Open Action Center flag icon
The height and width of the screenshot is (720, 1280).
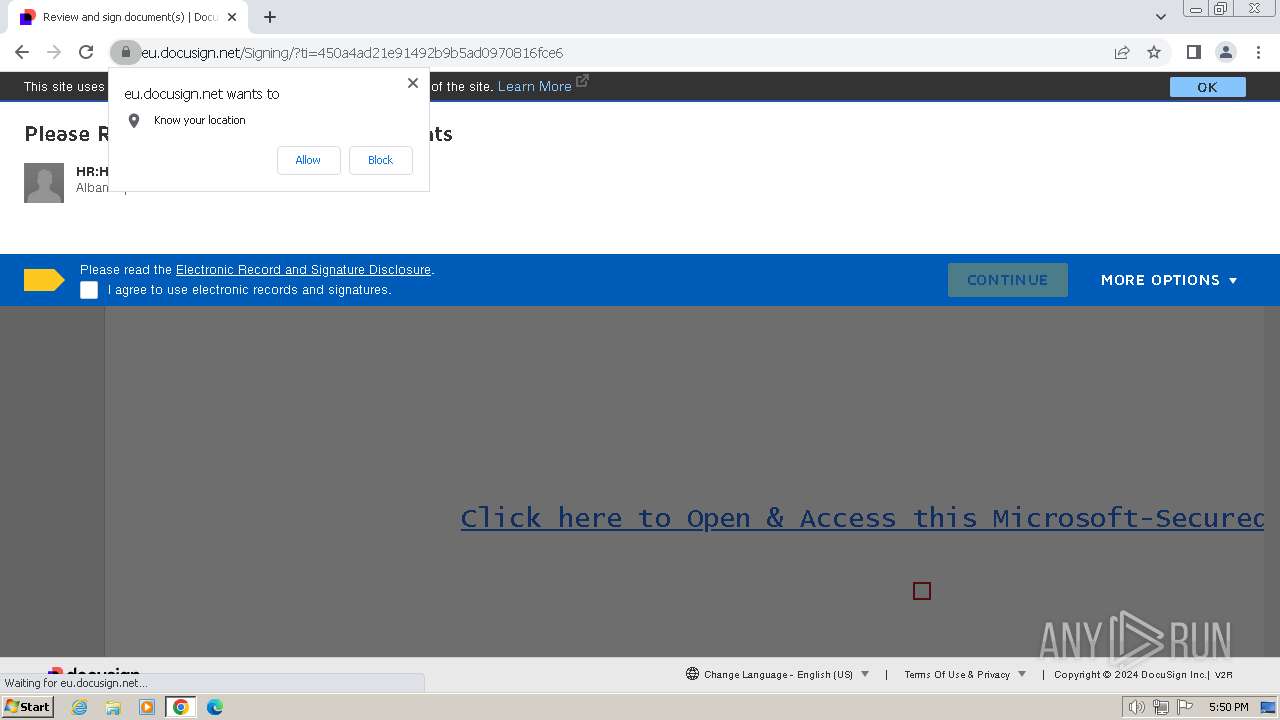click(1185, 707)
